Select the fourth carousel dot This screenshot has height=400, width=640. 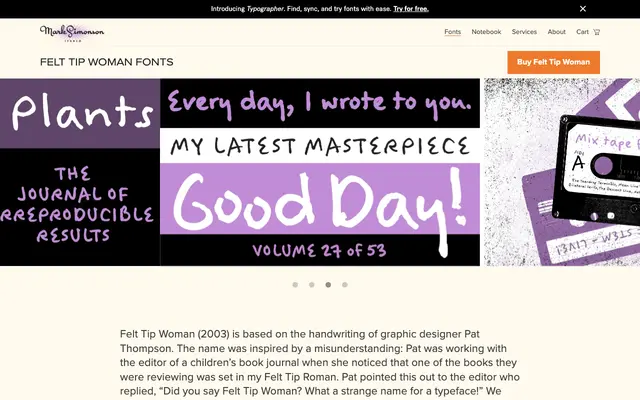345,285
